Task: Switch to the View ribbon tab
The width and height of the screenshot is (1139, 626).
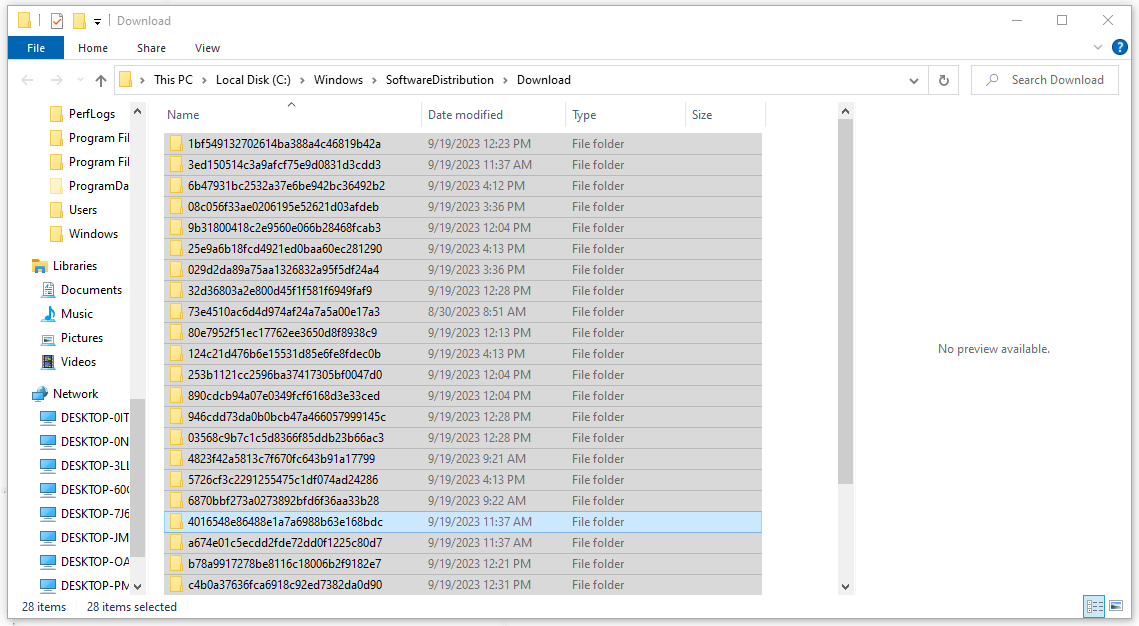Action: pyautogui.click(x=207, y=47)
